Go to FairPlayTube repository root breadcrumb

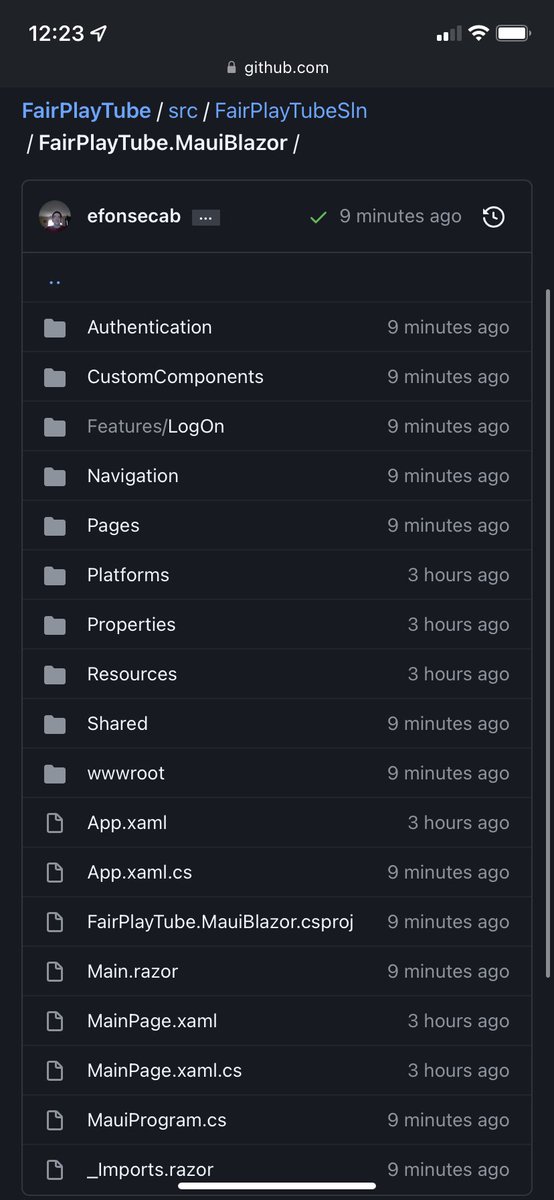coord(86,111)
